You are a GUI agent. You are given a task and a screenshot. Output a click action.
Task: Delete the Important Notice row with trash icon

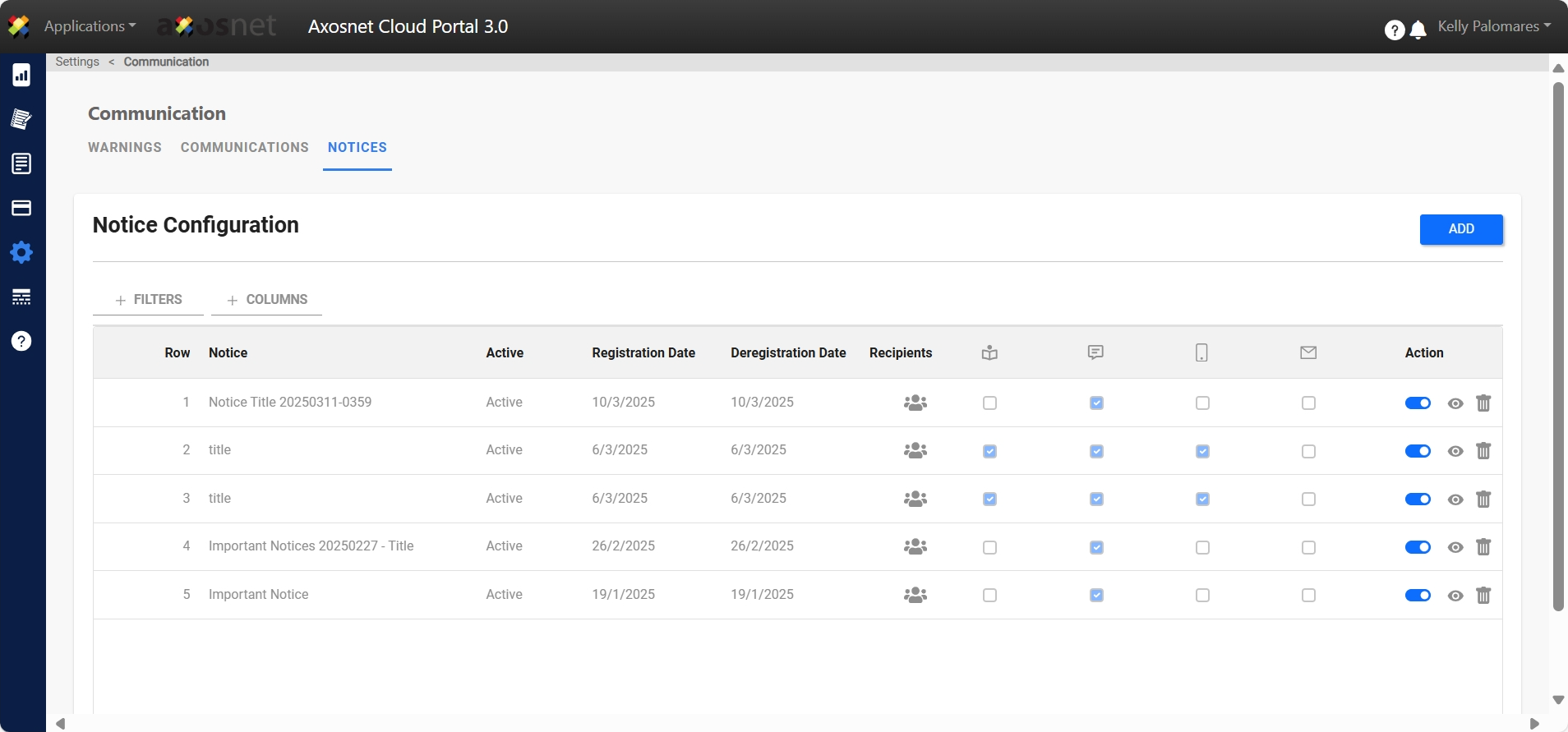click(1483, 596)
